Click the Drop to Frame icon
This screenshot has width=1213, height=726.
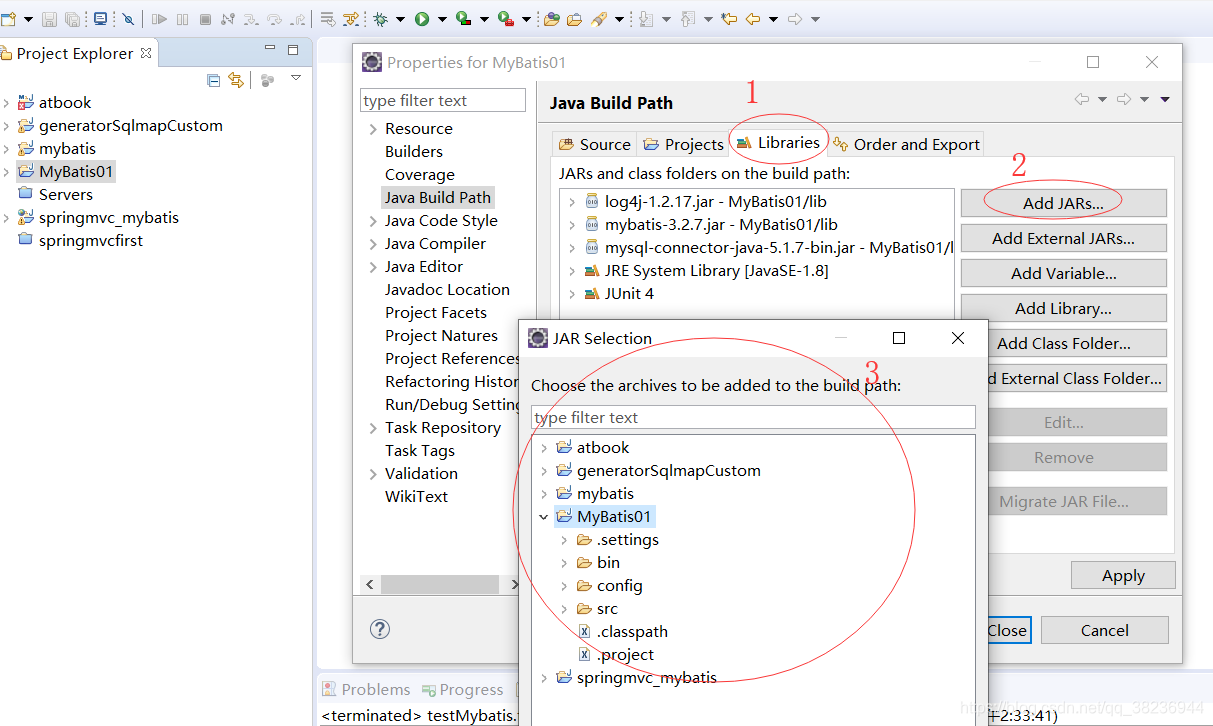click(327, 19)
